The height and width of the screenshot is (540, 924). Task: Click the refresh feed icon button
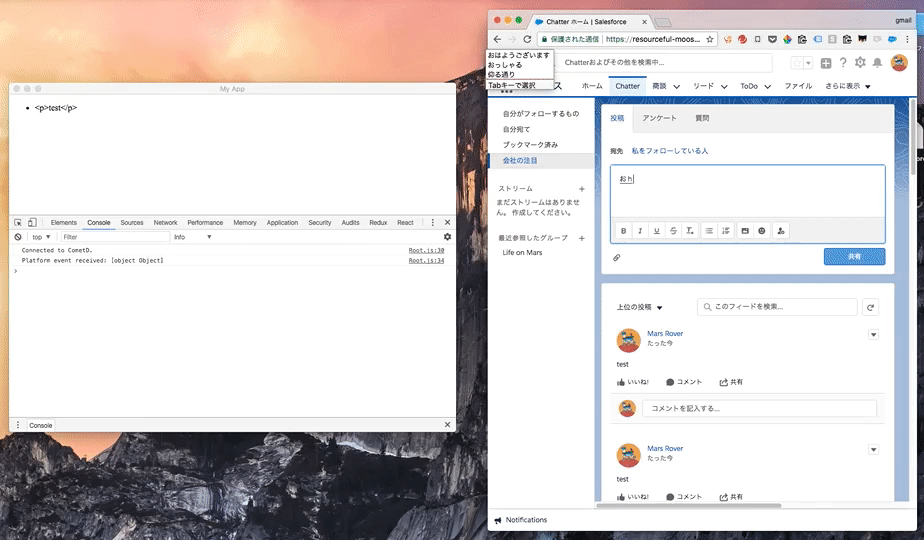pyautogui.click(x=870, y=307)
